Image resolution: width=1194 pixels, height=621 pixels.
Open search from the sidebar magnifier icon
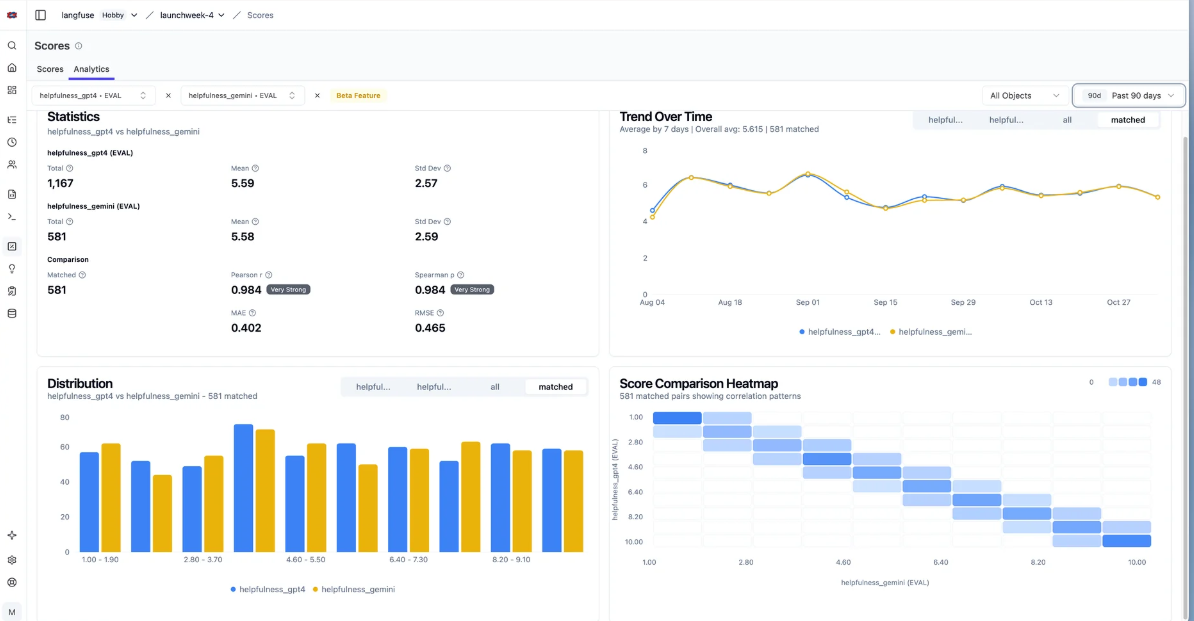tap(12, 46)
